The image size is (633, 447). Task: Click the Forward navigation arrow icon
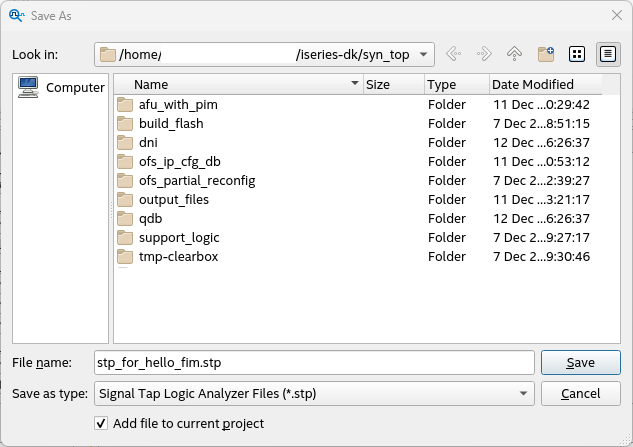pos(484,54)
